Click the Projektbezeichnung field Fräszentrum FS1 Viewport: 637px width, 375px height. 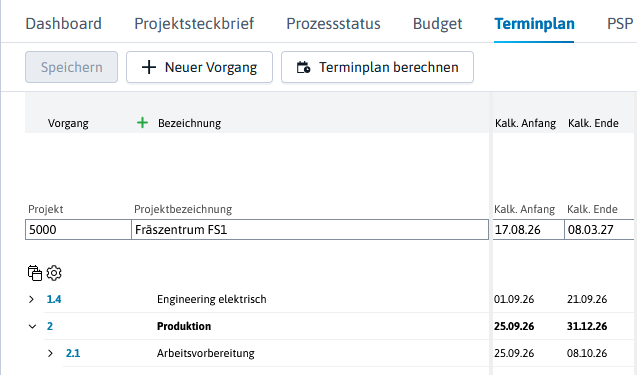click(310, 230)
